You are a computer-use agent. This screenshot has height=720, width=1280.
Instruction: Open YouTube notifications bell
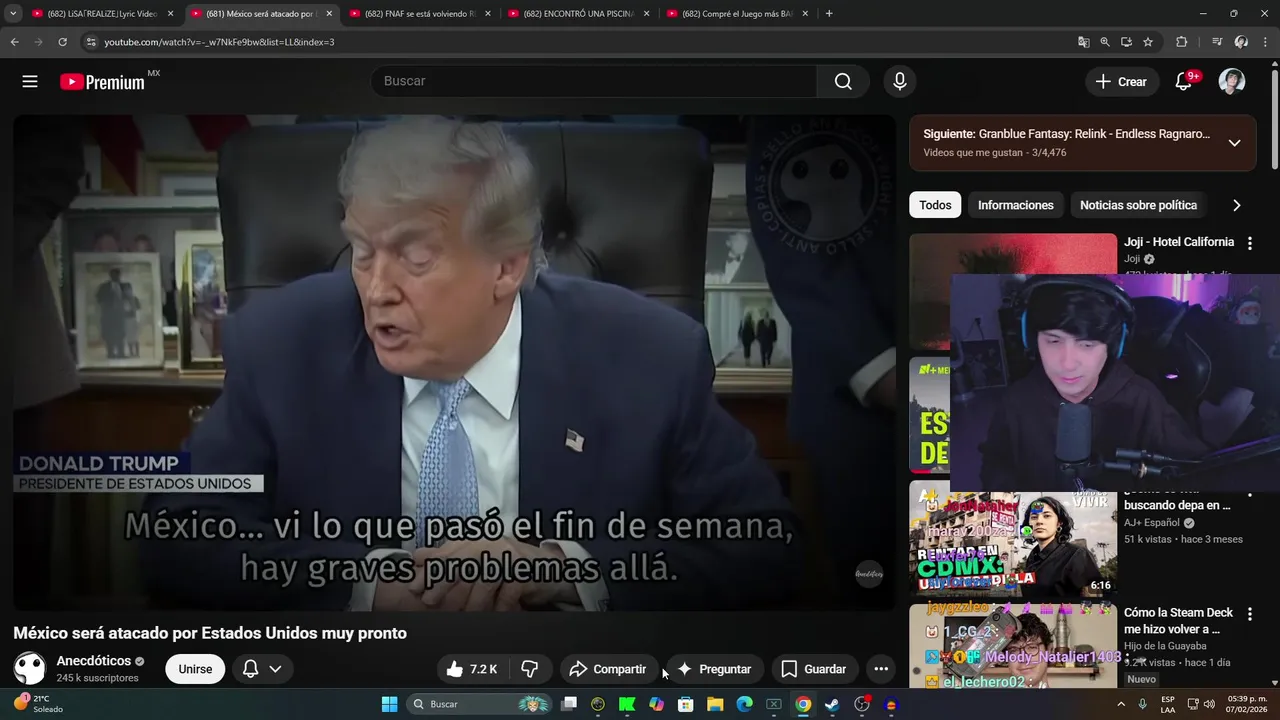[1184, 82]
